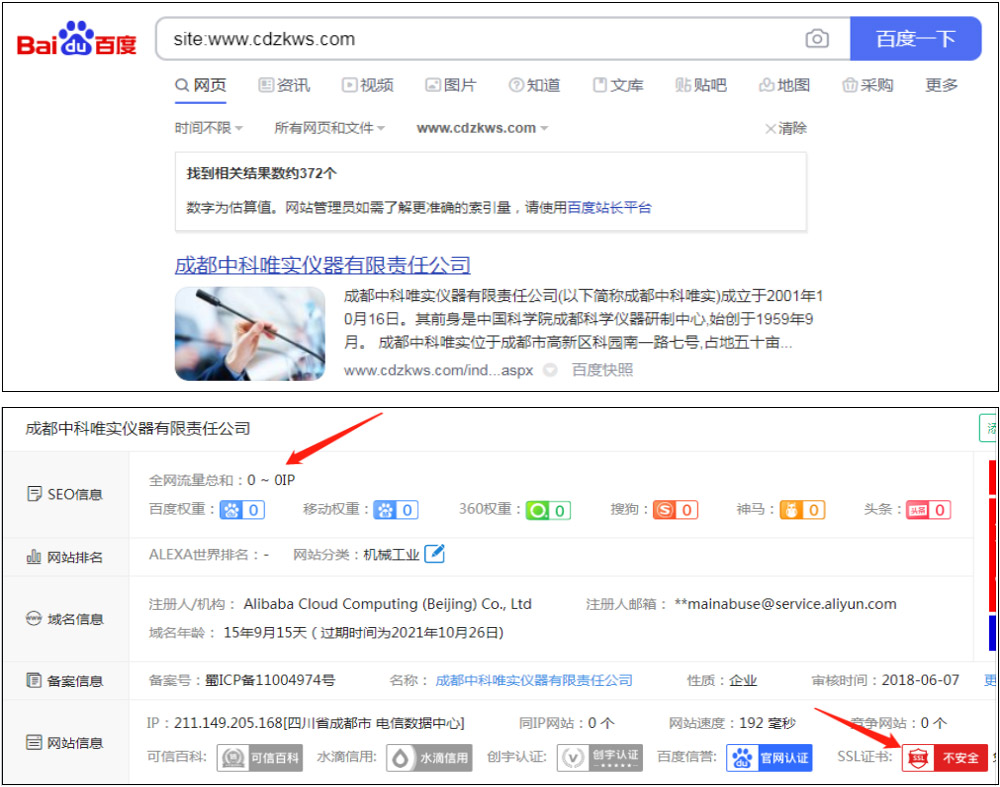Open the 百度快照 cached link
Screen dimensions: 1000x787
click(602, 371)
